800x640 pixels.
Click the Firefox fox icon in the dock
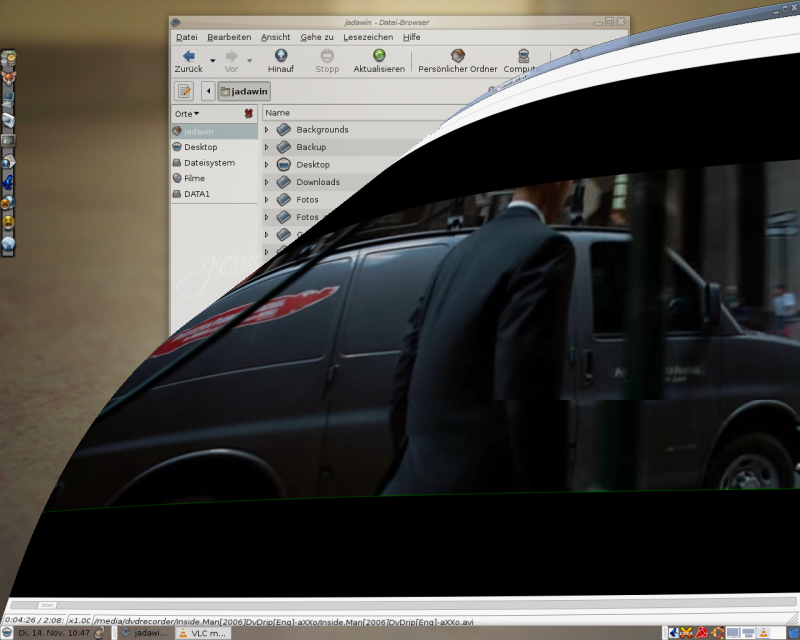9,78
